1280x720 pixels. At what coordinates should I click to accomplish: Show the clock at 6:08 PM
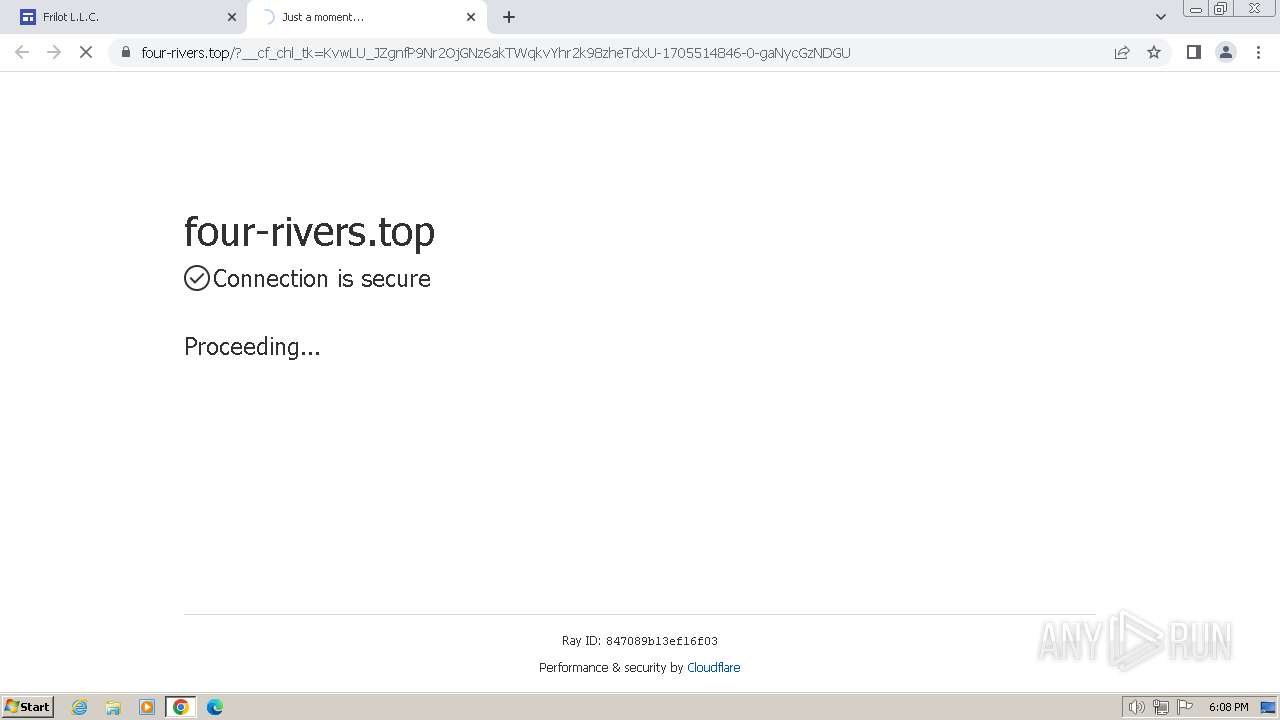point(1228,707)
